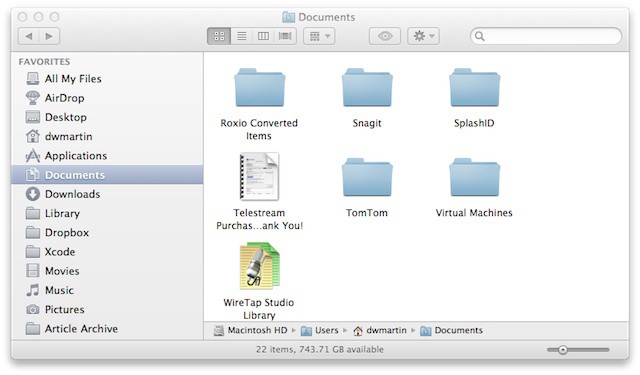Viewport: 640px width, 375px height.
Task: Click the Forward navigation arrow
Action: [x=49, y=36]
